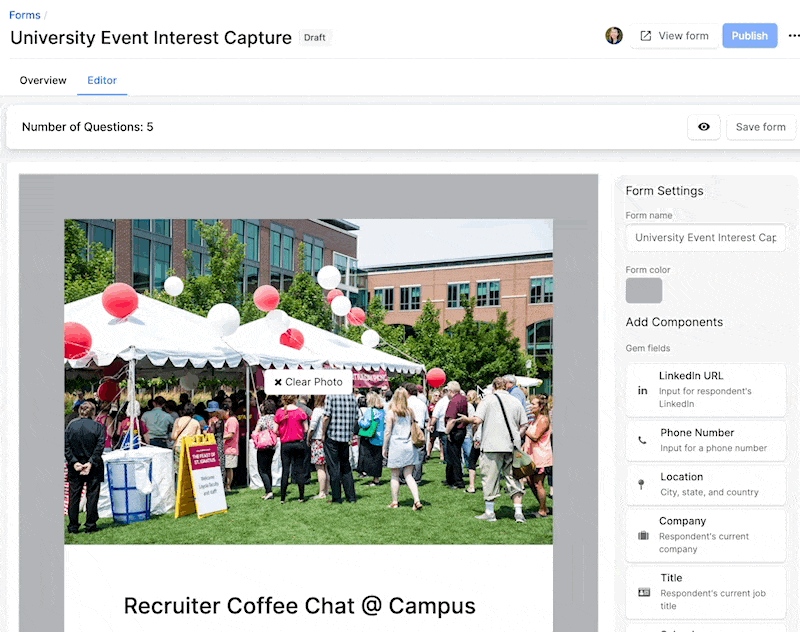Publish the form

click(x=749, y=35)
